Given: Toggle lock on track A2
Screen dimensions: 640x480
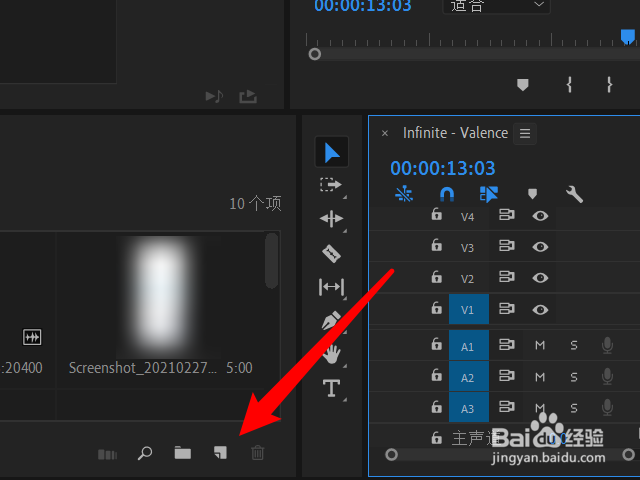Looking at the screenshot, I should pos(437,375).
